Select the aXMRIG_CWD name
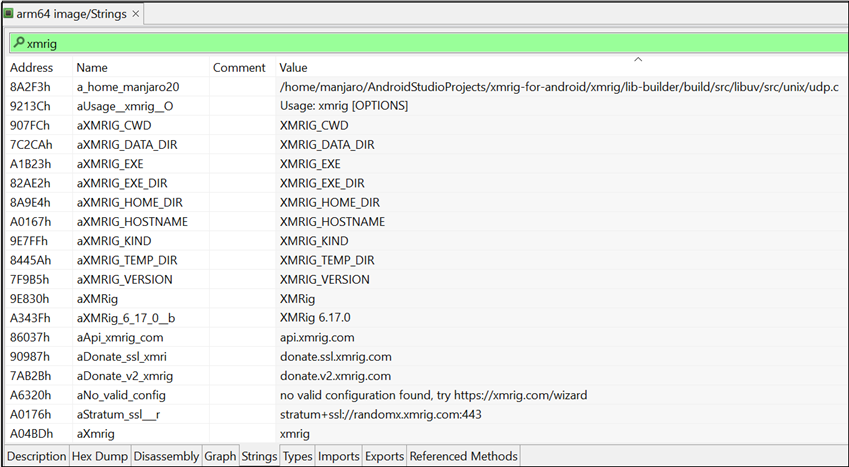 point(114,125)
